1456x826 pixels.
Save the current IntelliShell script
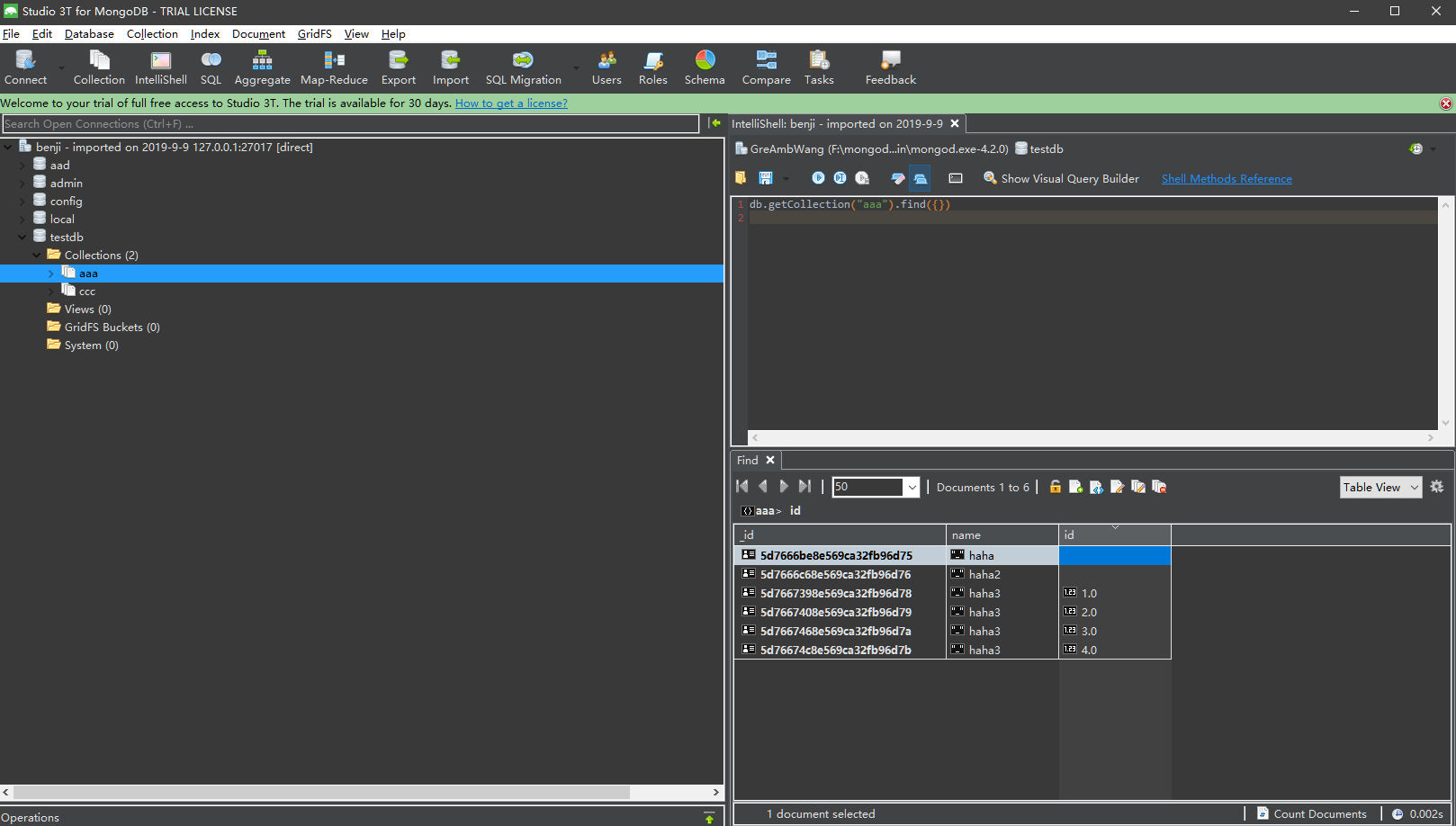767,177
